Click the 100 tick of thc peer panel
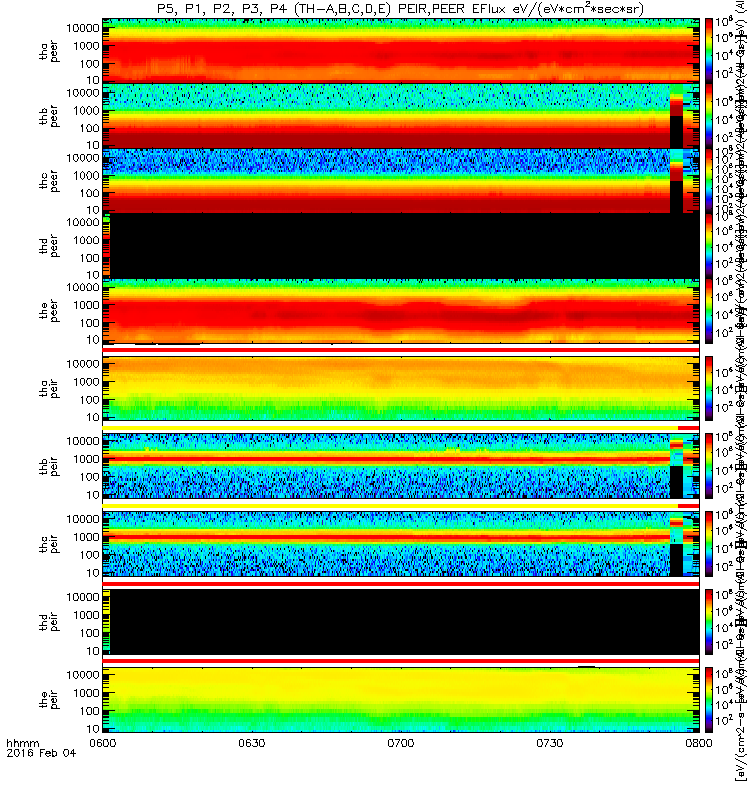Image resolution: width=750 pixels, height=800 pixels. (x=89, y=193)
